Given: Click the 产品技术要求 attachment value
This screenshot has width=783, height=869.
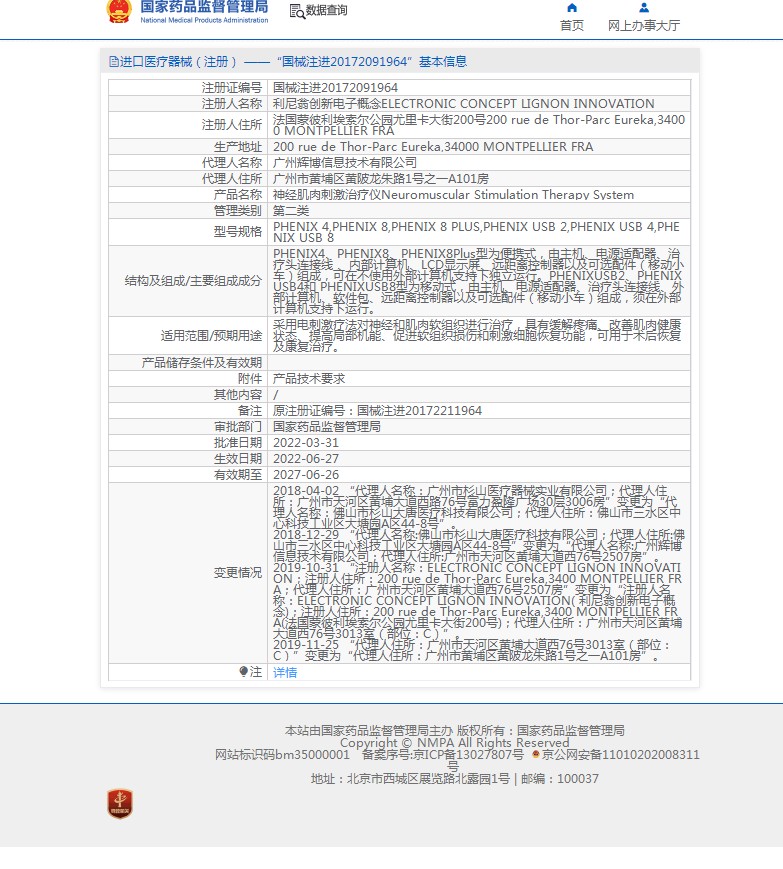Looking at the screenshot, I should 309,379.
